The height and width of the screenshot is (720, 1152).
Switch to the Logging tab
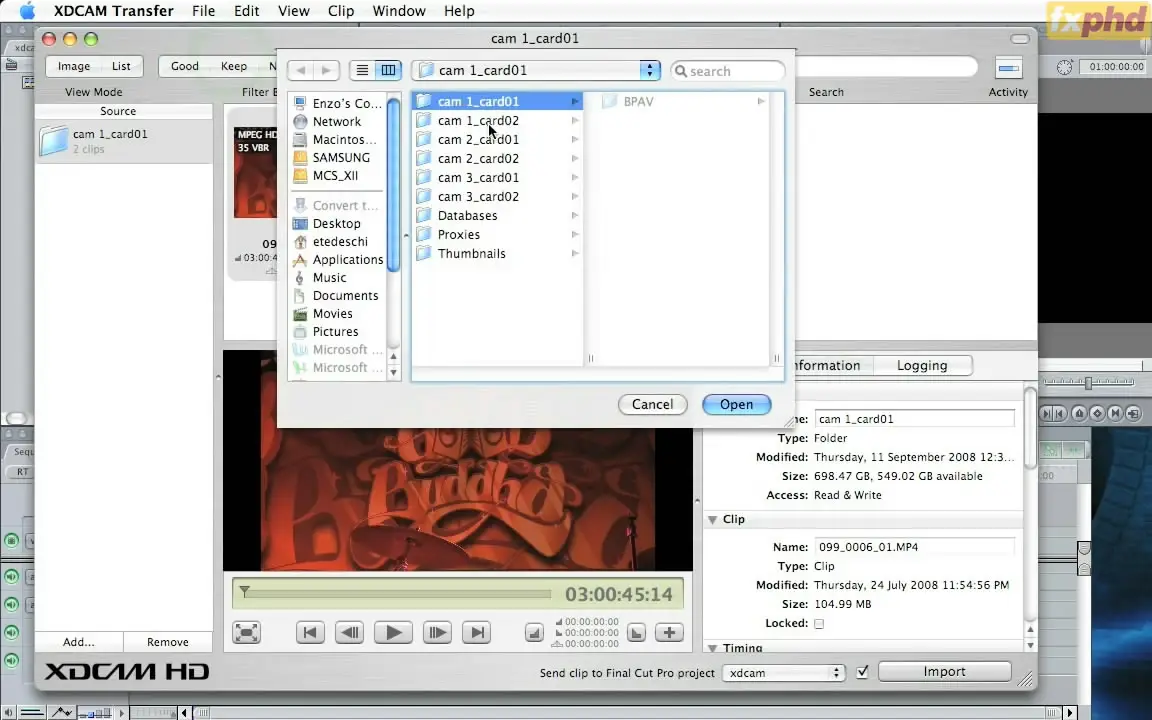tap(922, 366)
